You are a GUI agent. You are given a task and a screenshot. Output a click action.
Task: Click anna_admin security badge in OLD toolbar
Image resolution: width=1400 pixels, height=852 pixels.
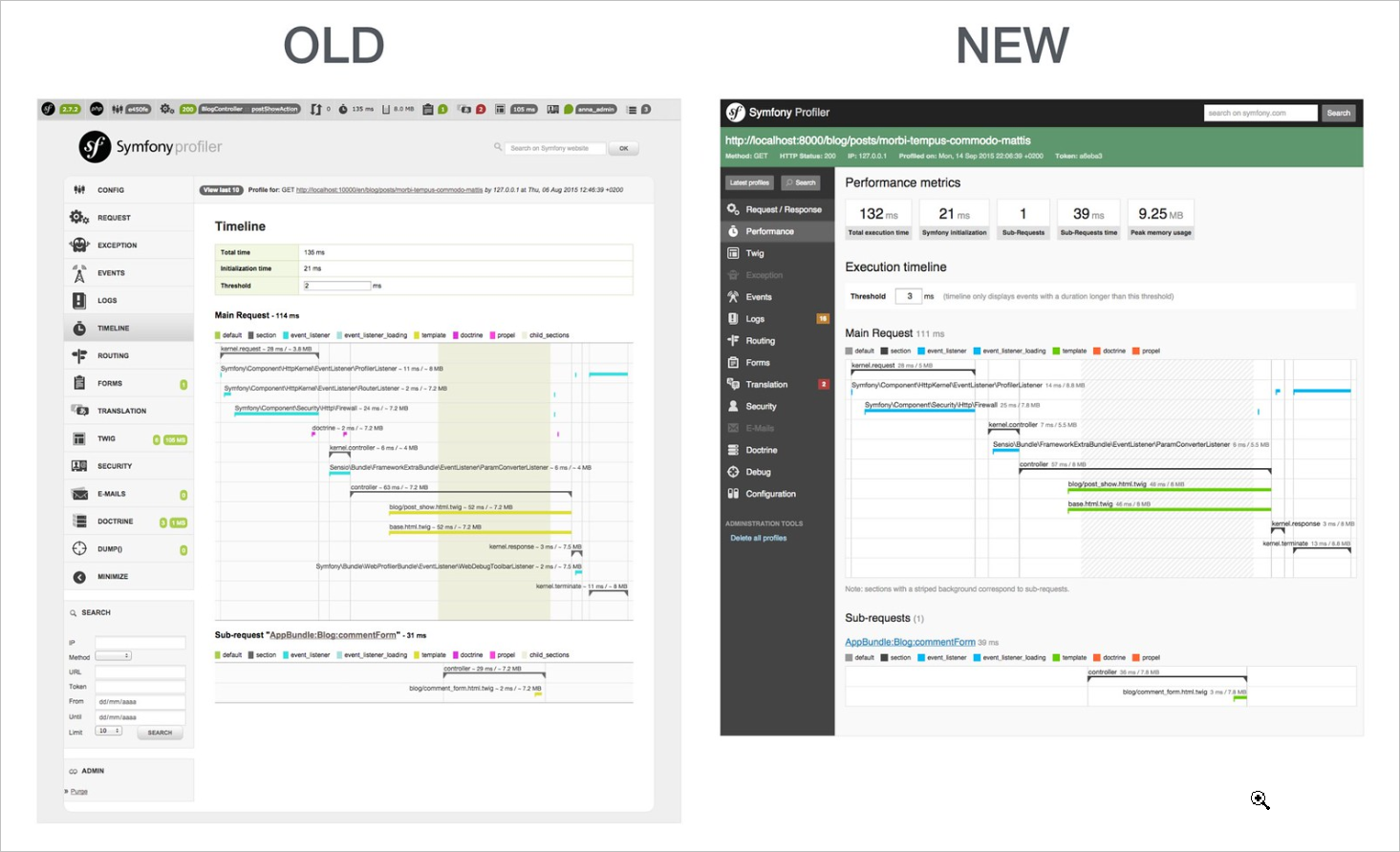[595, 109]
